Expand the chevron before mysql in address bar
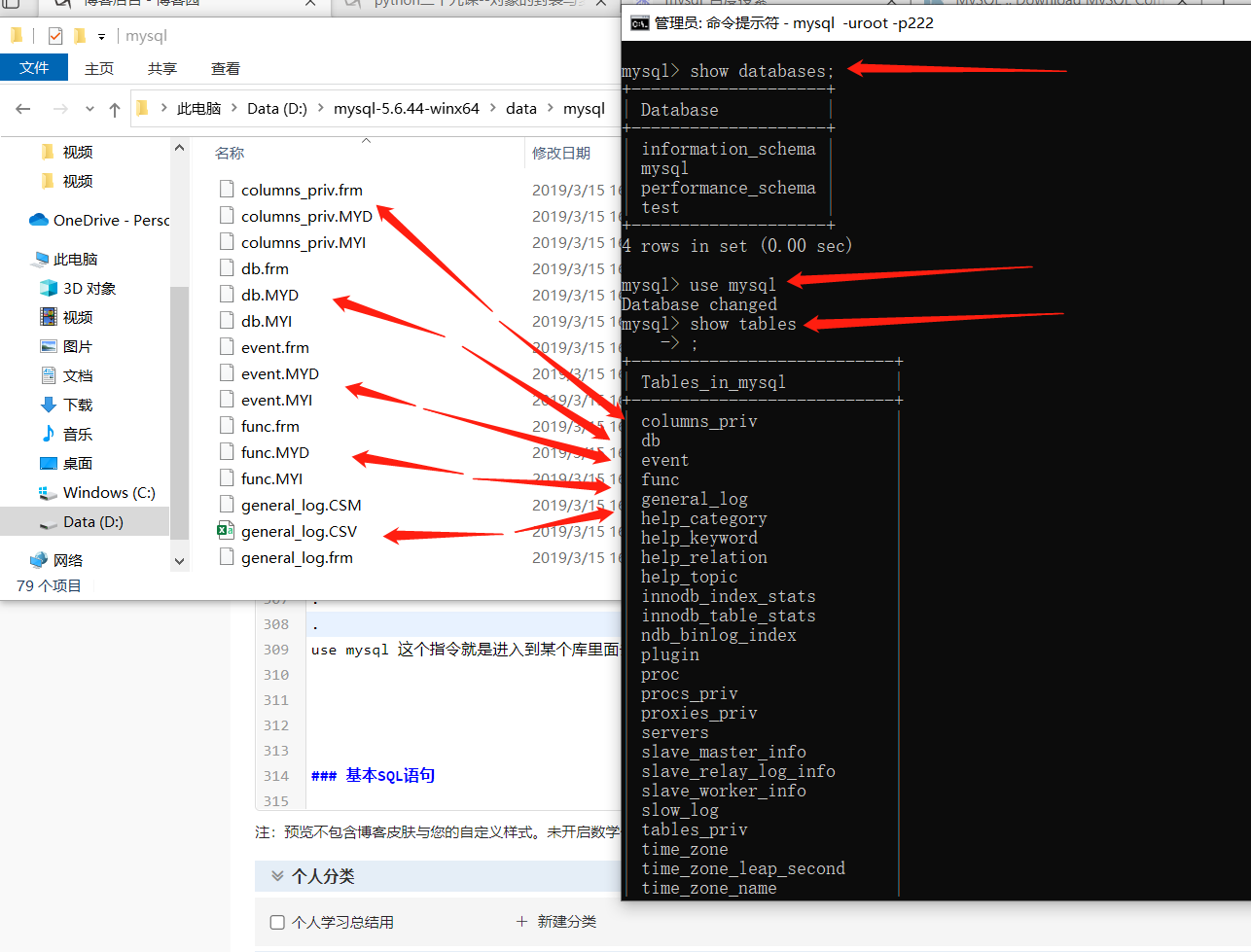 (x=551, y=108)
